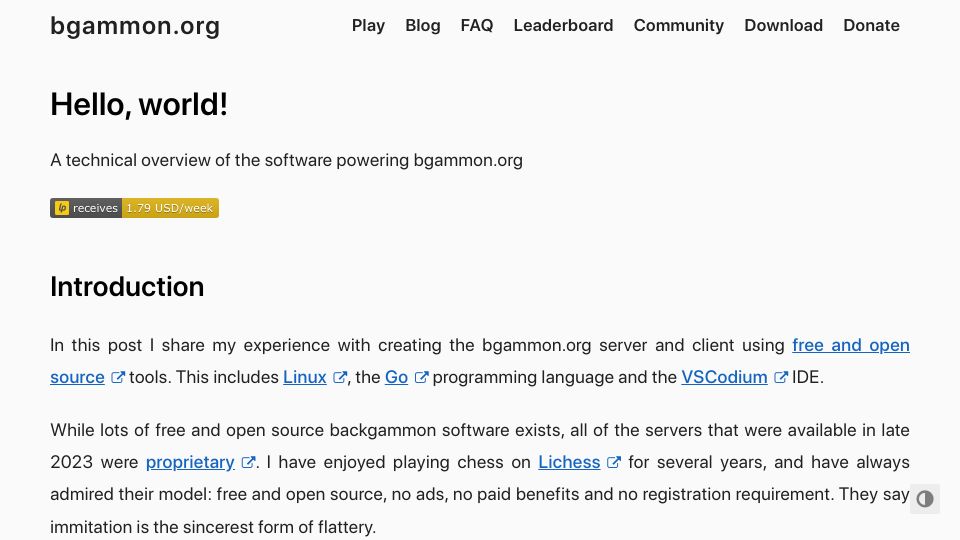
Task: Click external-link icon next to VSCodium
Action: (x=781, y=377)
